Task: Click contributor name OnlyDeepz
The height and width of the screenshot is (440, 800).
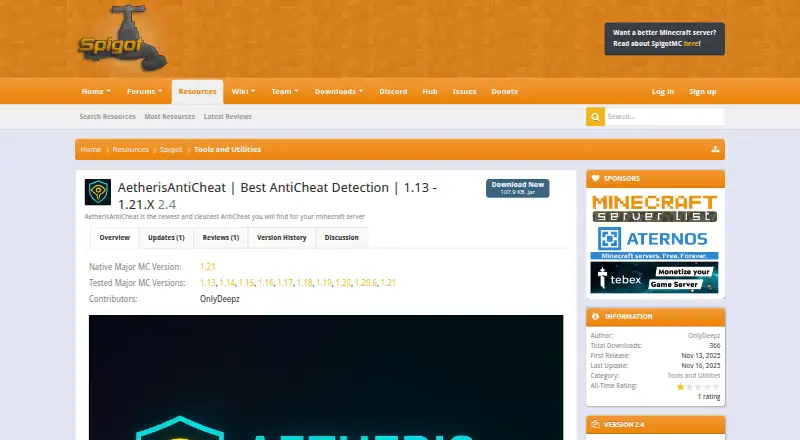Action: pos(219,299)
